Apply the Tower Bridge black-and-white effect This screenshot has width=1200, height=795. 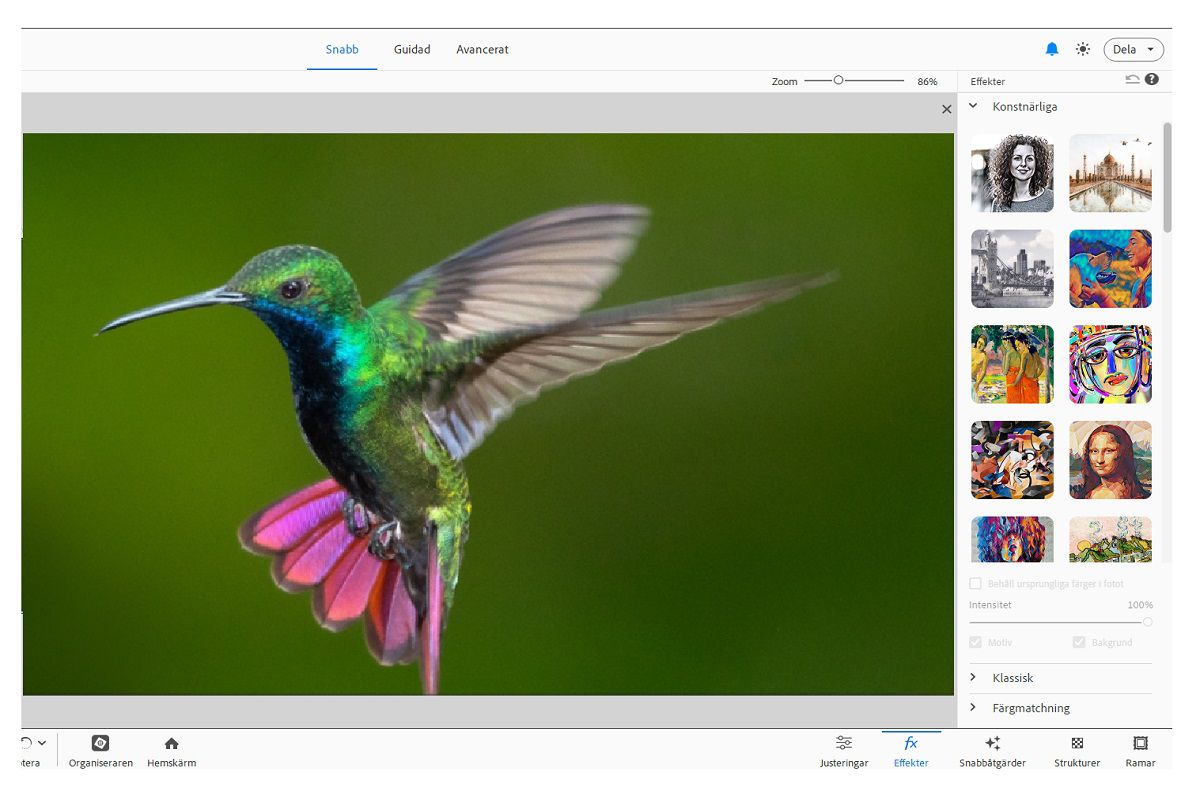tap(1012, 269)
